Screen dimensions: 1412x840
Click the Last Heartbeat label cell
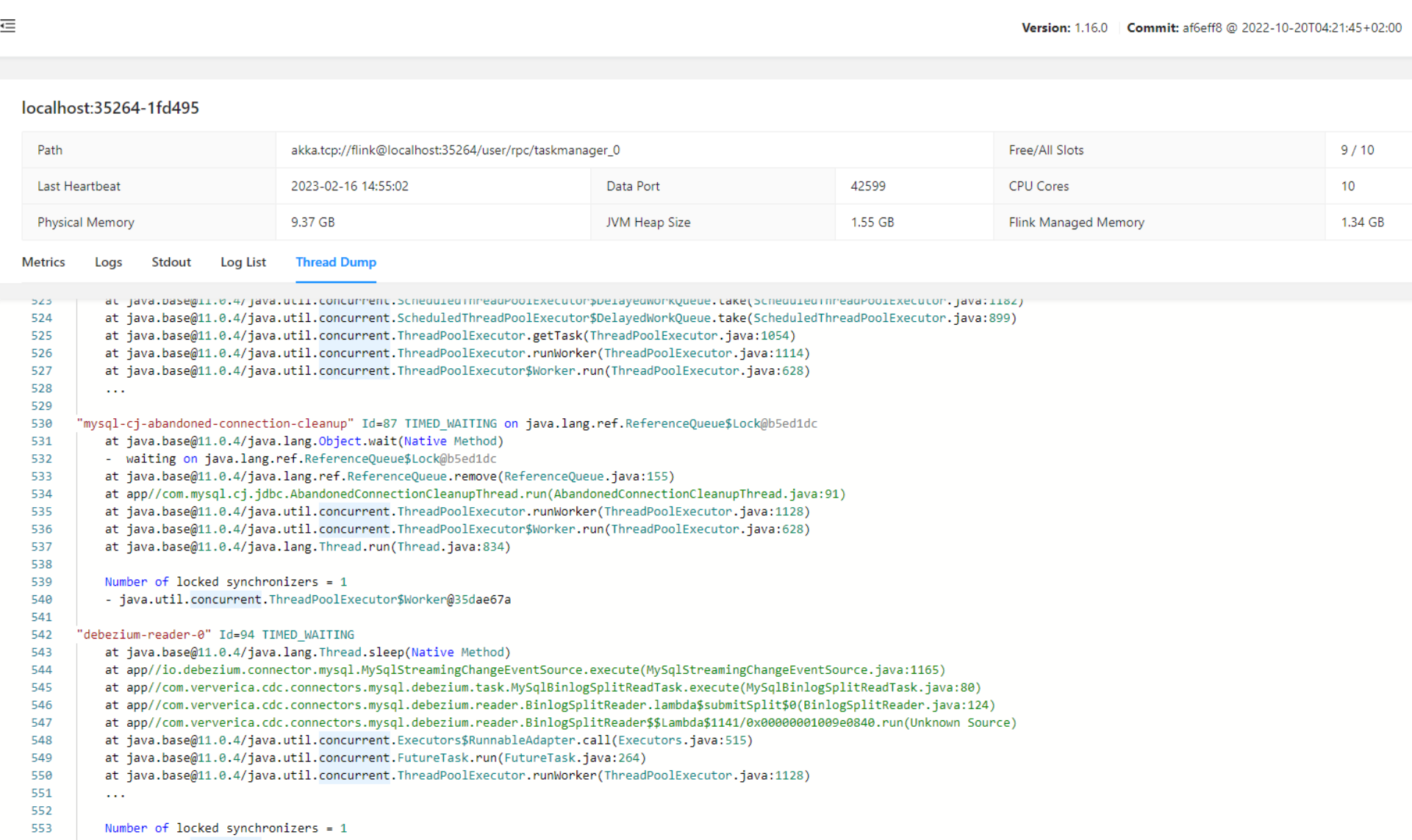coord(149,186)
